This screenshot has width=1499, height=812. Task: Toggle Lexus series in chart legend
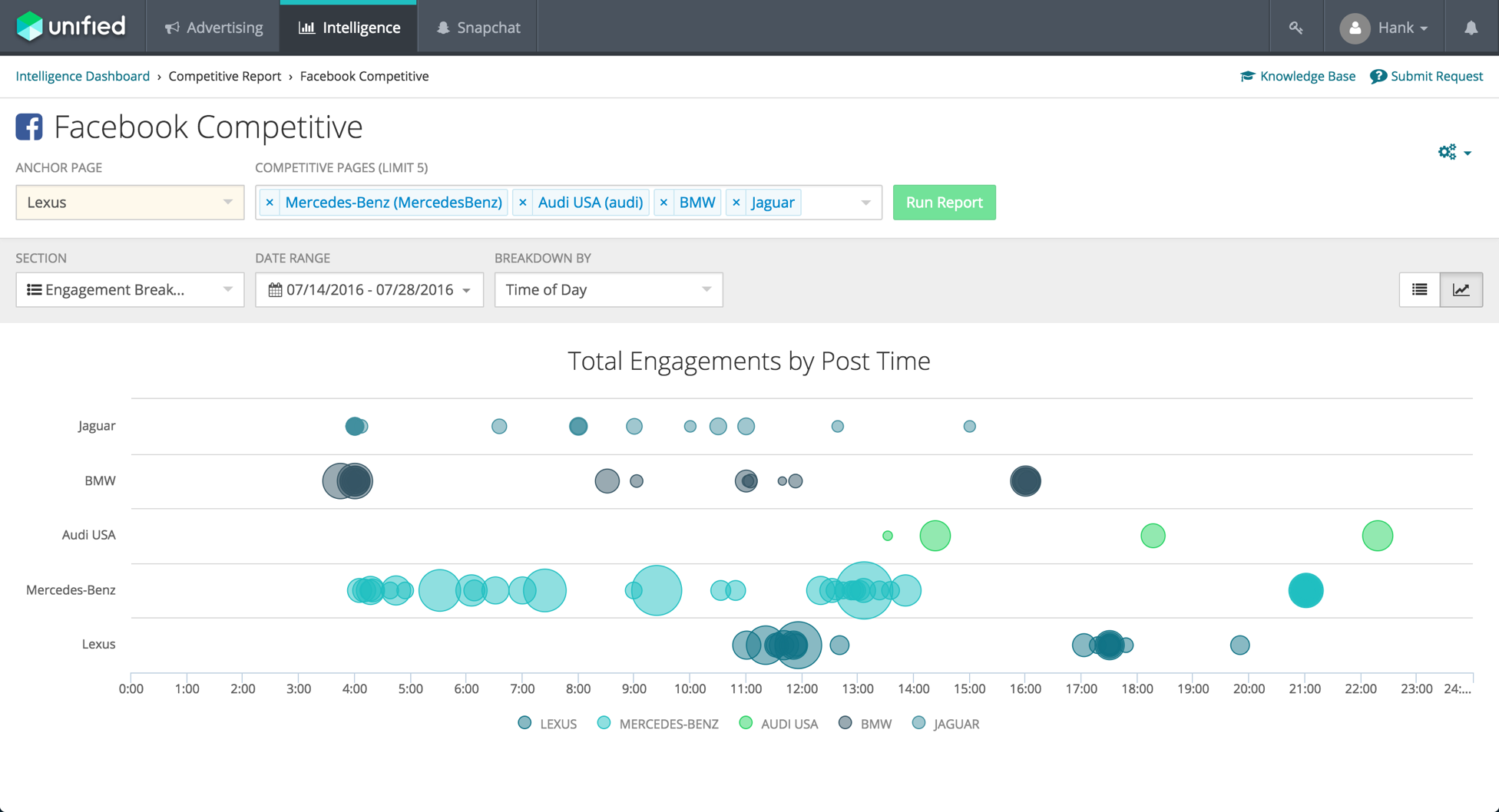[x=548, y=724]
